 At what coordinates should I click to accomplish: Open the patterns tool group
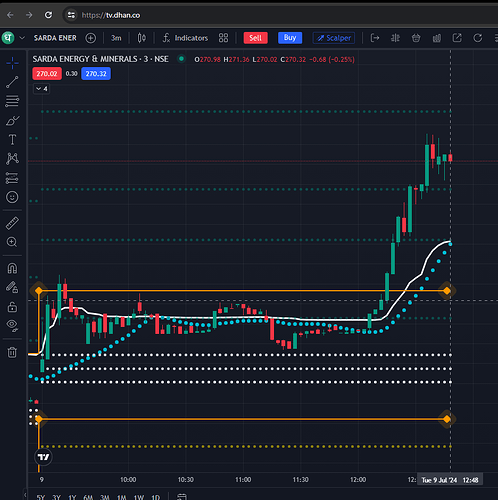click(x=12, y=159)
